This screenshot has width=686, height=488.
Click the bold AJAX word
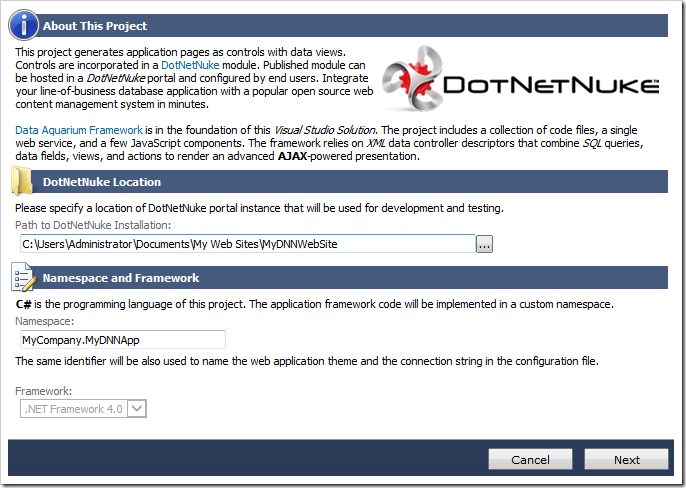pos(292,156)
